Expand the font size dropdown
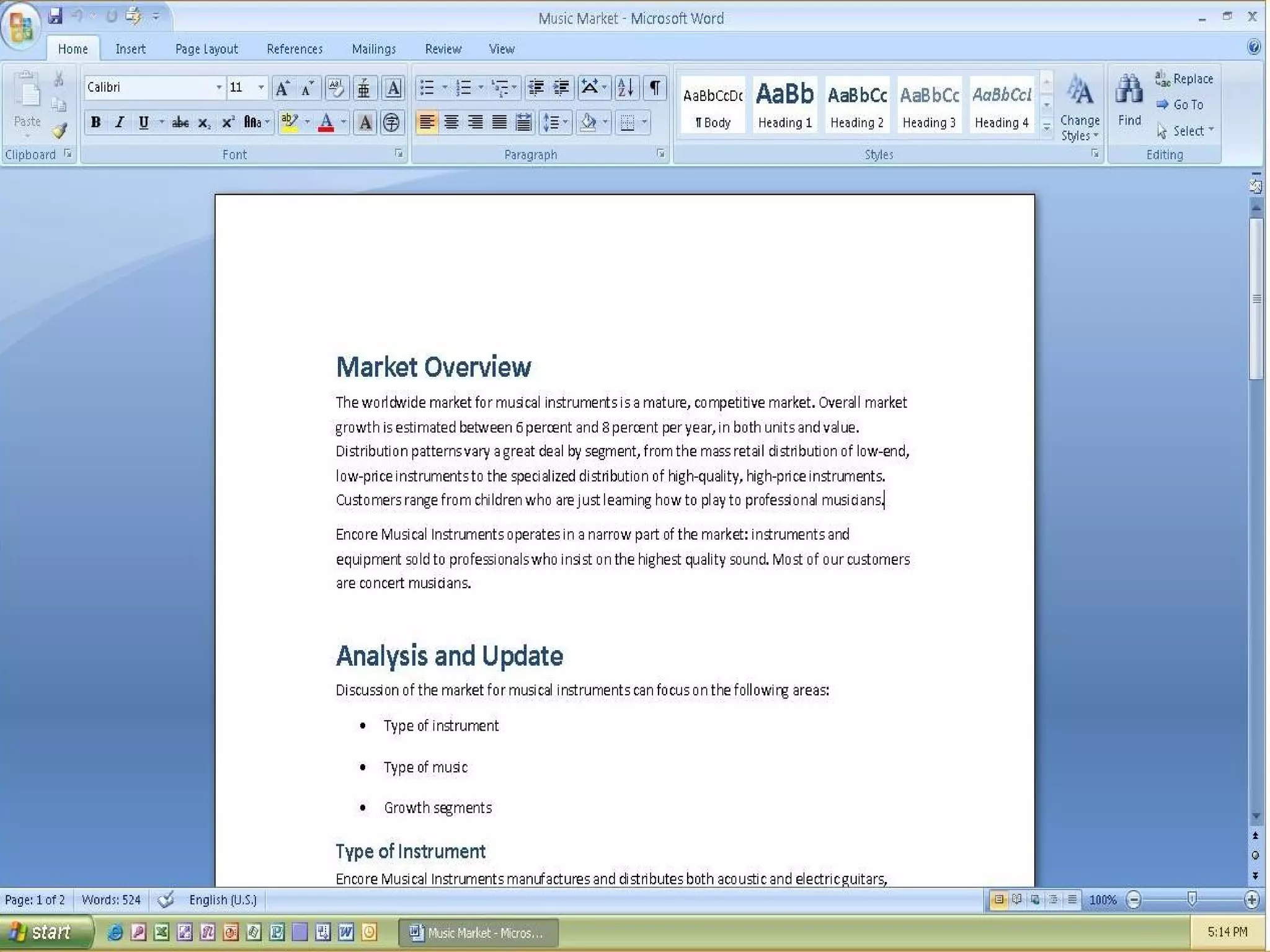1270x952 pixels. tap(261, 87)
